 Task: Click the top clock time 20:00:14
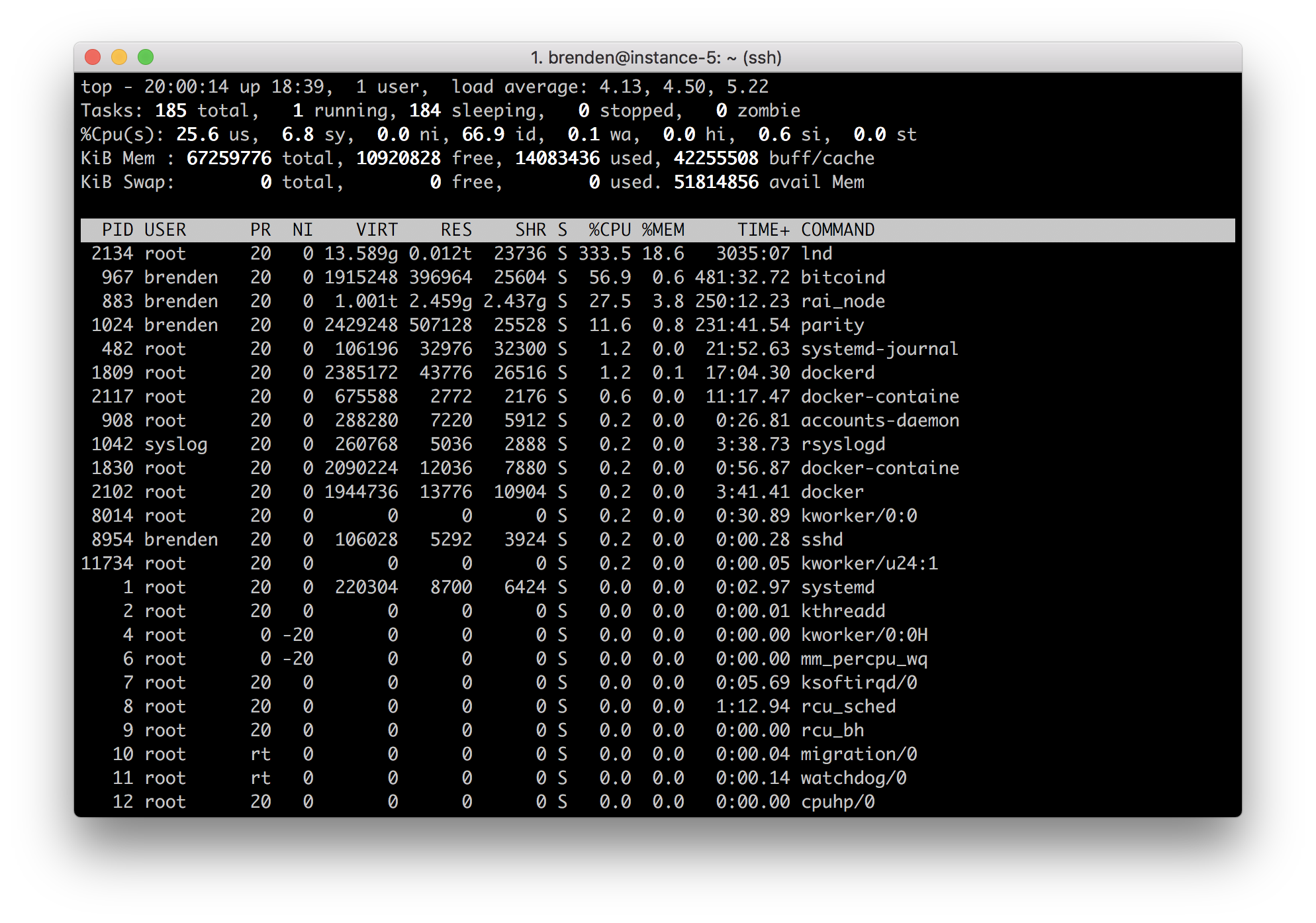(x=186, y=87)
